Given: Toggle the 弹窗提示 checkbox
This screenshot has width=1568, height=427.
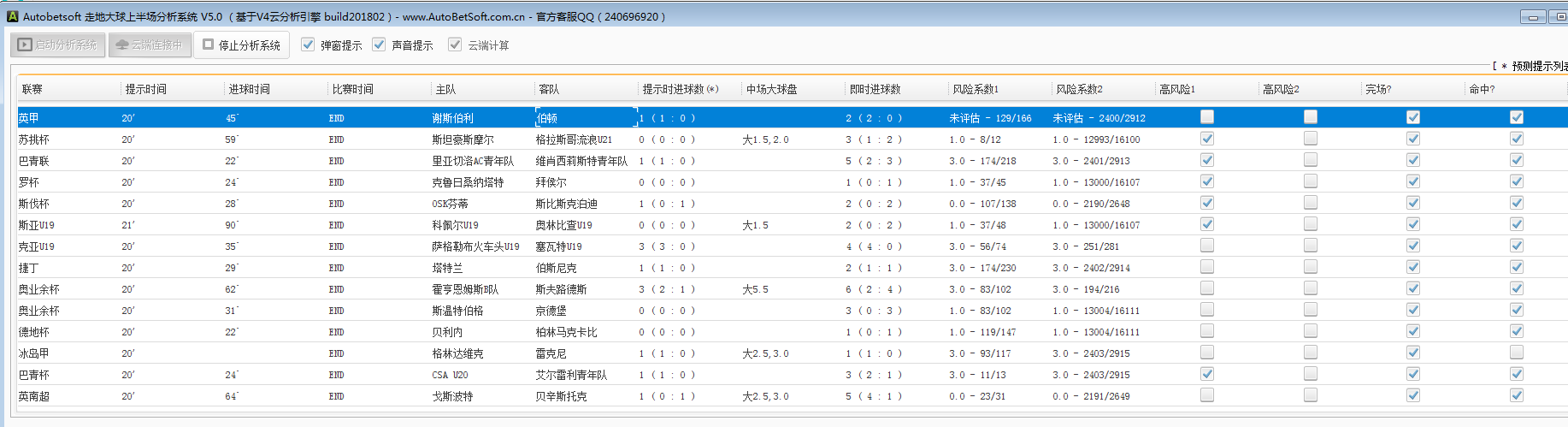Looking at the screenshot, I should pos(308,44).
